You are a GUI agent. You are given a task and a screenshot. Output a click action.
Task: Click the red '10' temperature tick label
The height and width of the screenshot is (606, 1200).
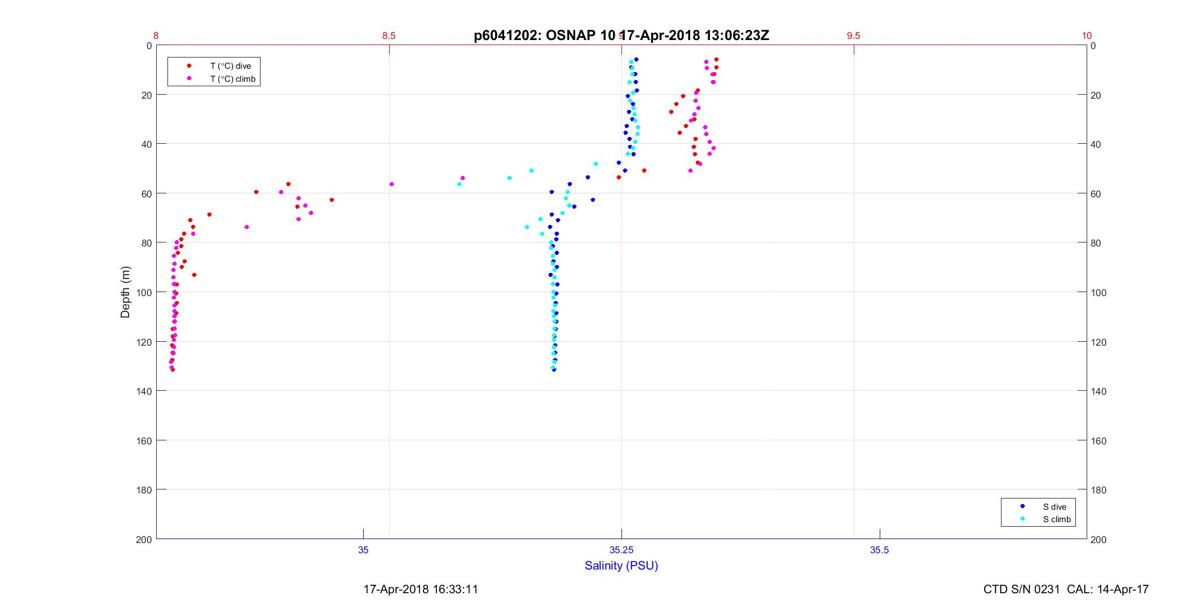pos(1086,35)
